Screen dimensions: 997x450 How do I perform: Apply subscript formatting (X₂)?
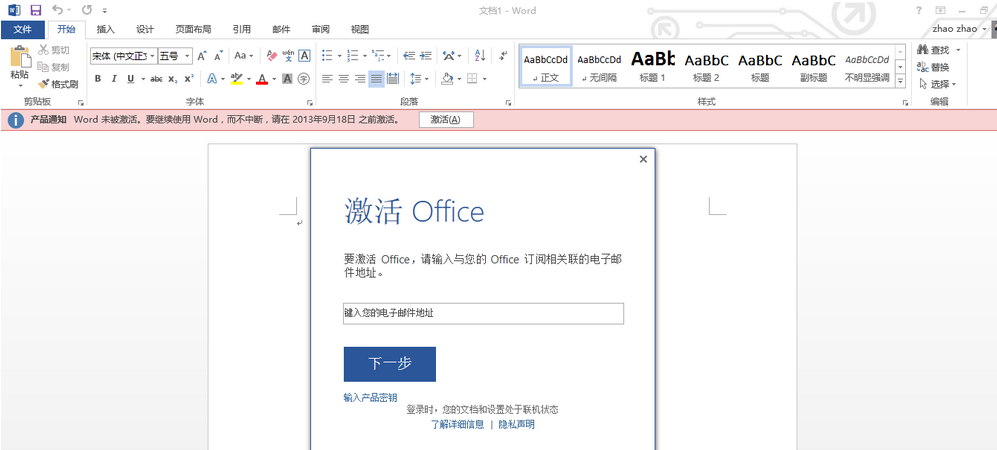pos(172,79)
